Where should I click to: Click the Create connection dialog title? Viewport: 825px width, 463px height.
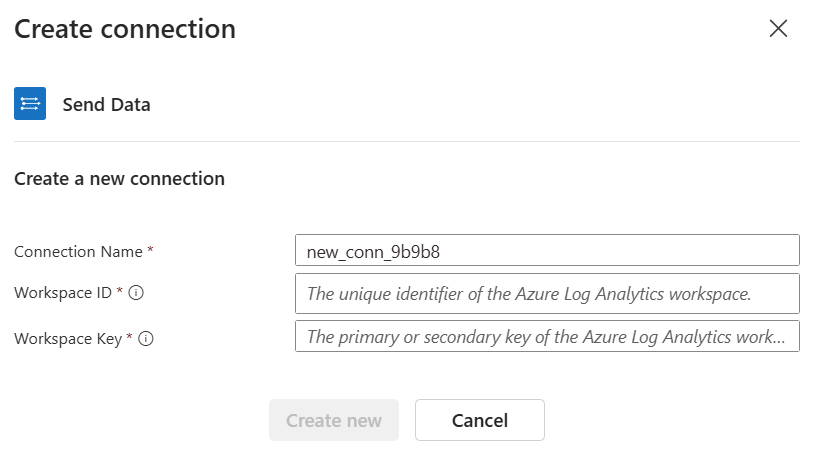click(x=125, y=29)
